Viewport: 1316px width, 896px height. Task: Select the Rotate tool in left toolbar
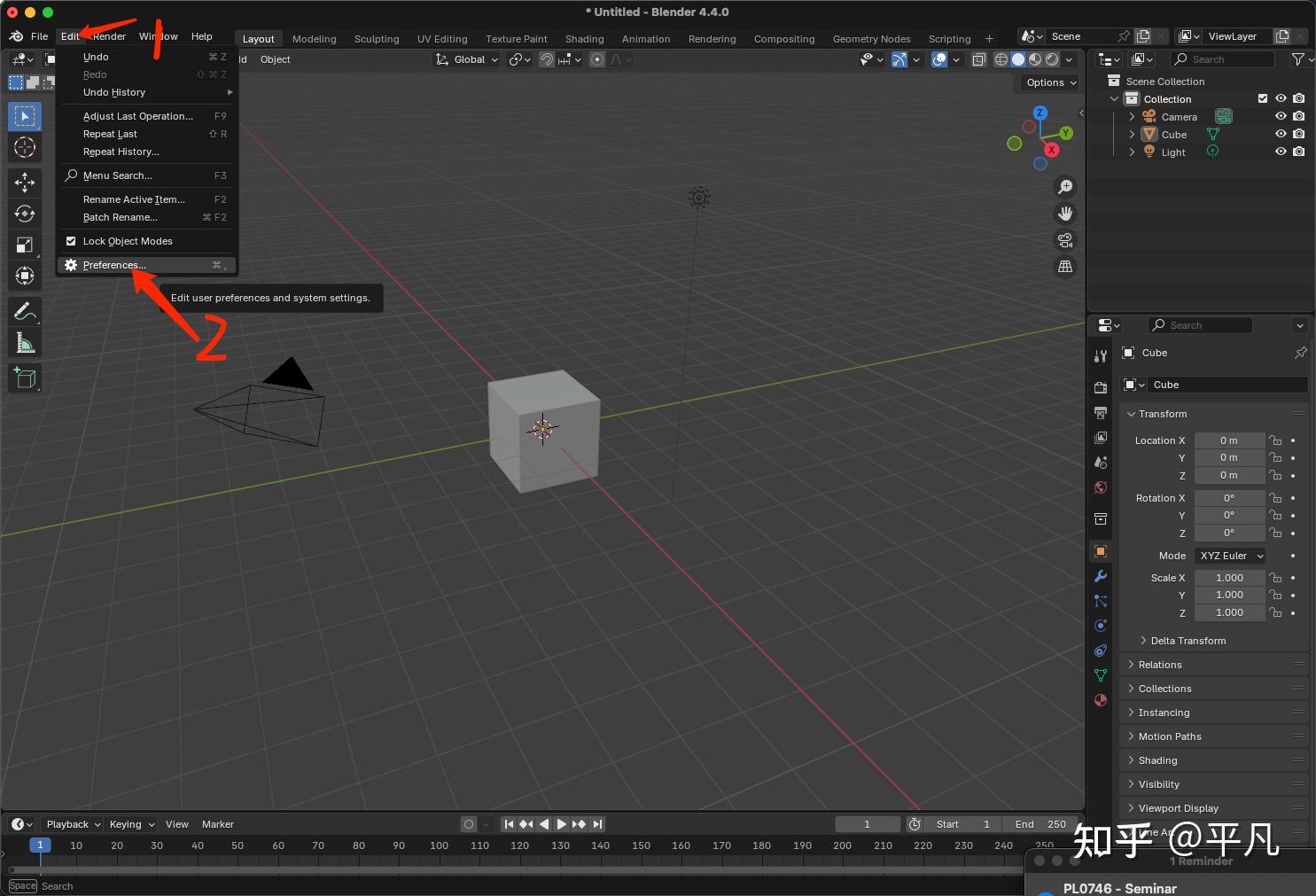pos(25,214)
